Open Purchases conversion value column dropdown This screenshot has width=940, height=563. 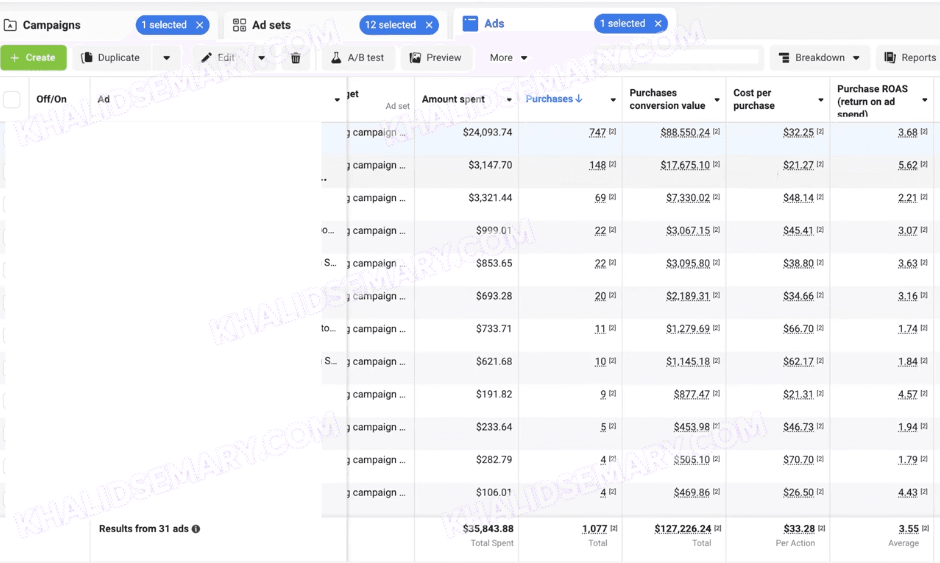tap(716, 100)
